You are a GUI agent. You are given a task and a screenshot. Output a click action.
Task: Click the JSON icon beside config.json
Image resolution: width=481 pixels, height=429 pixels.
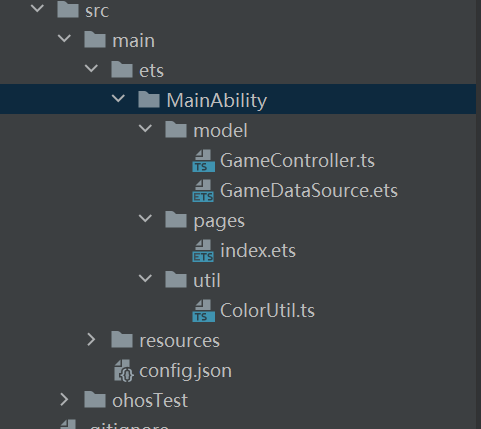124,370
